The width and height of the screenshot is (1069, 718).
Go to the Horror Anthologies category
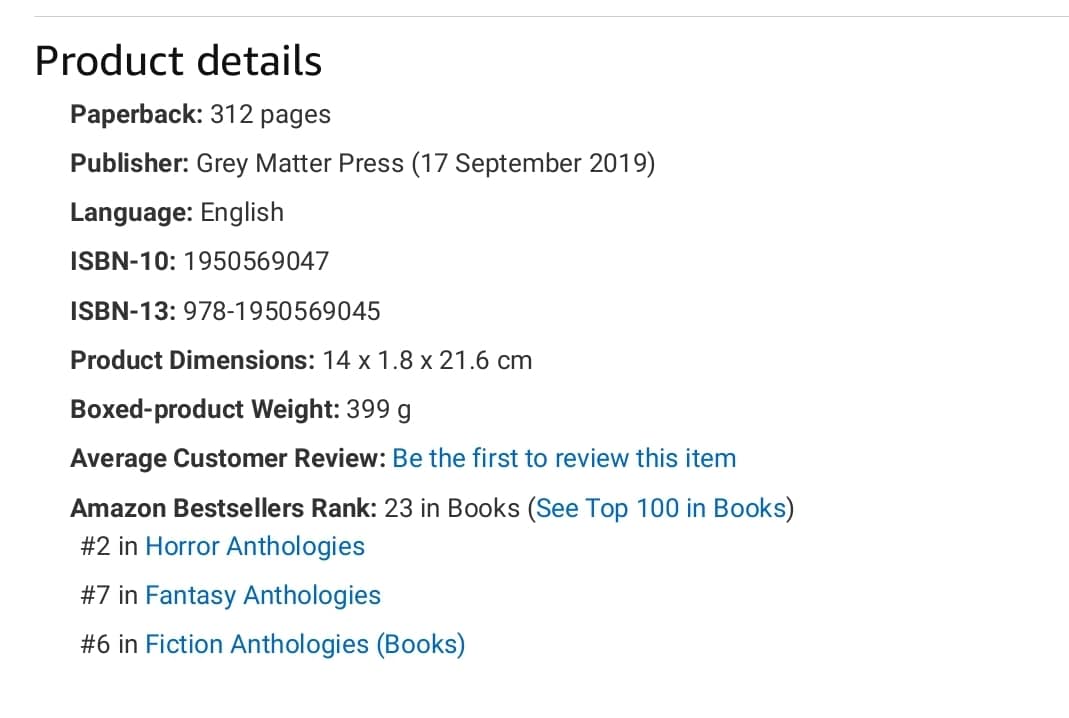(255, 547)
